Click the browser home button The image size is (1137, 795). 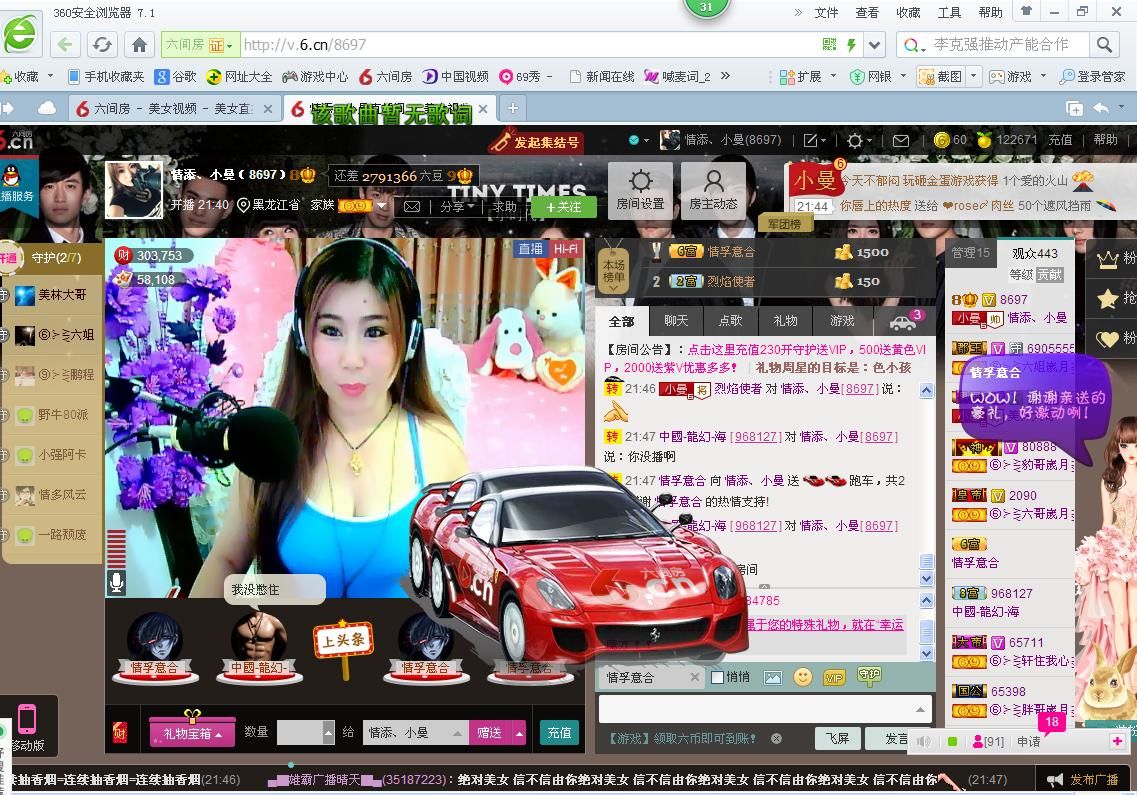pos(139,45)
